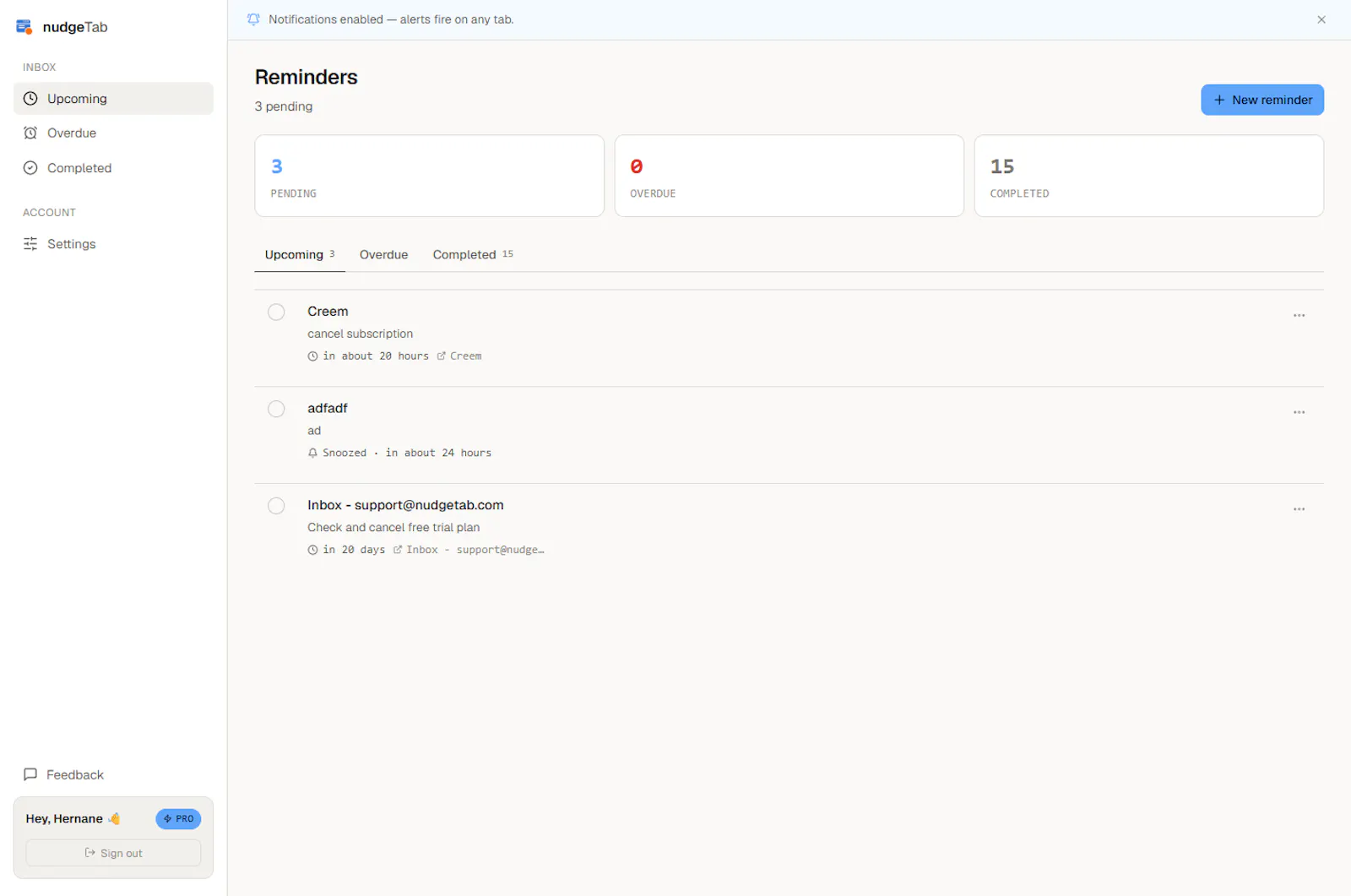This screenshot has height=896, width=1351.
Task: Click the Completed checkmark icon in sidebar
Action: pyautogui.click(x=30, y=168)
